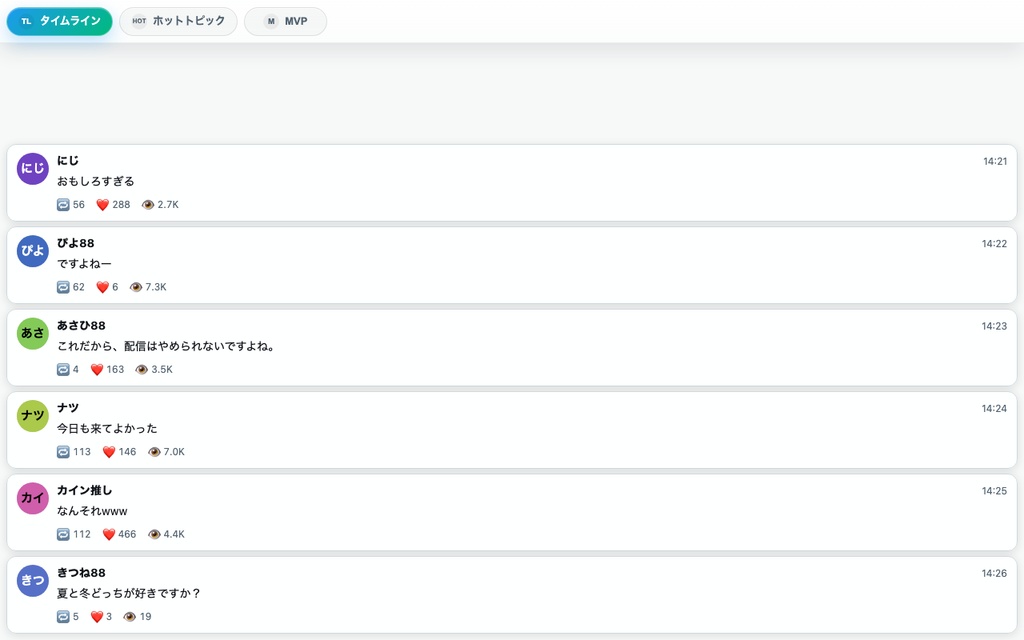Views eye icon on にじ's post
This screenshot has height=640, width=1024.
coord(148,204)
